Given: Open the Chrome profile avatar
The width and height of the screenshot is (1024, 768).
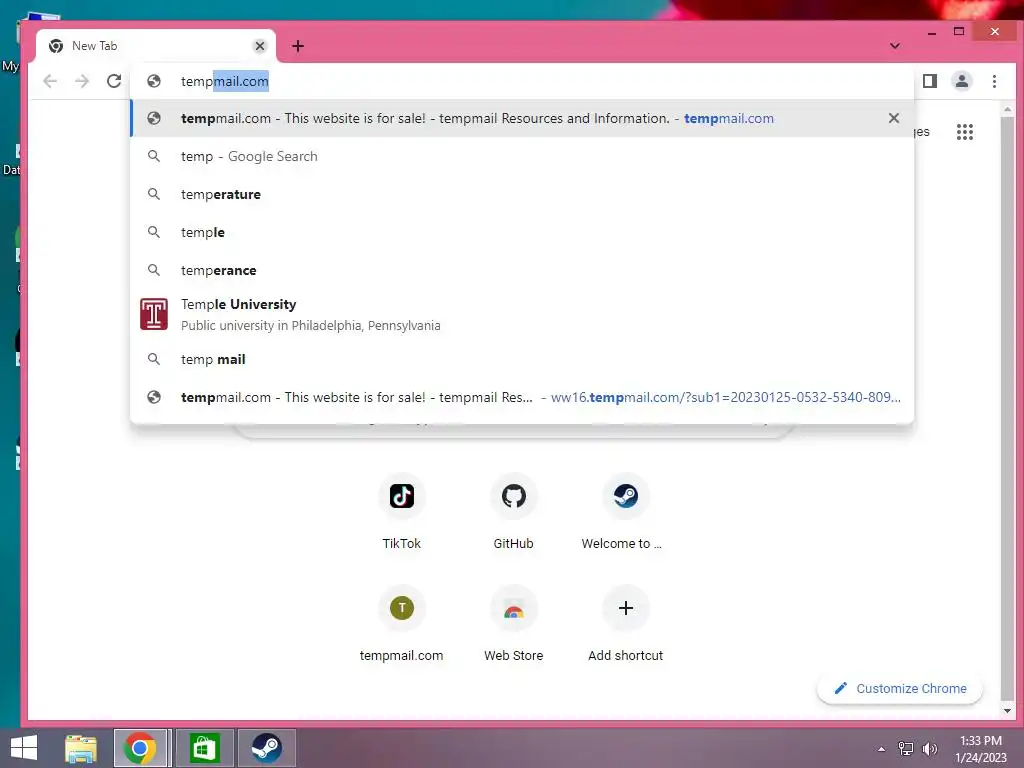Looking at the screenshot, I should tap(962, 81).
